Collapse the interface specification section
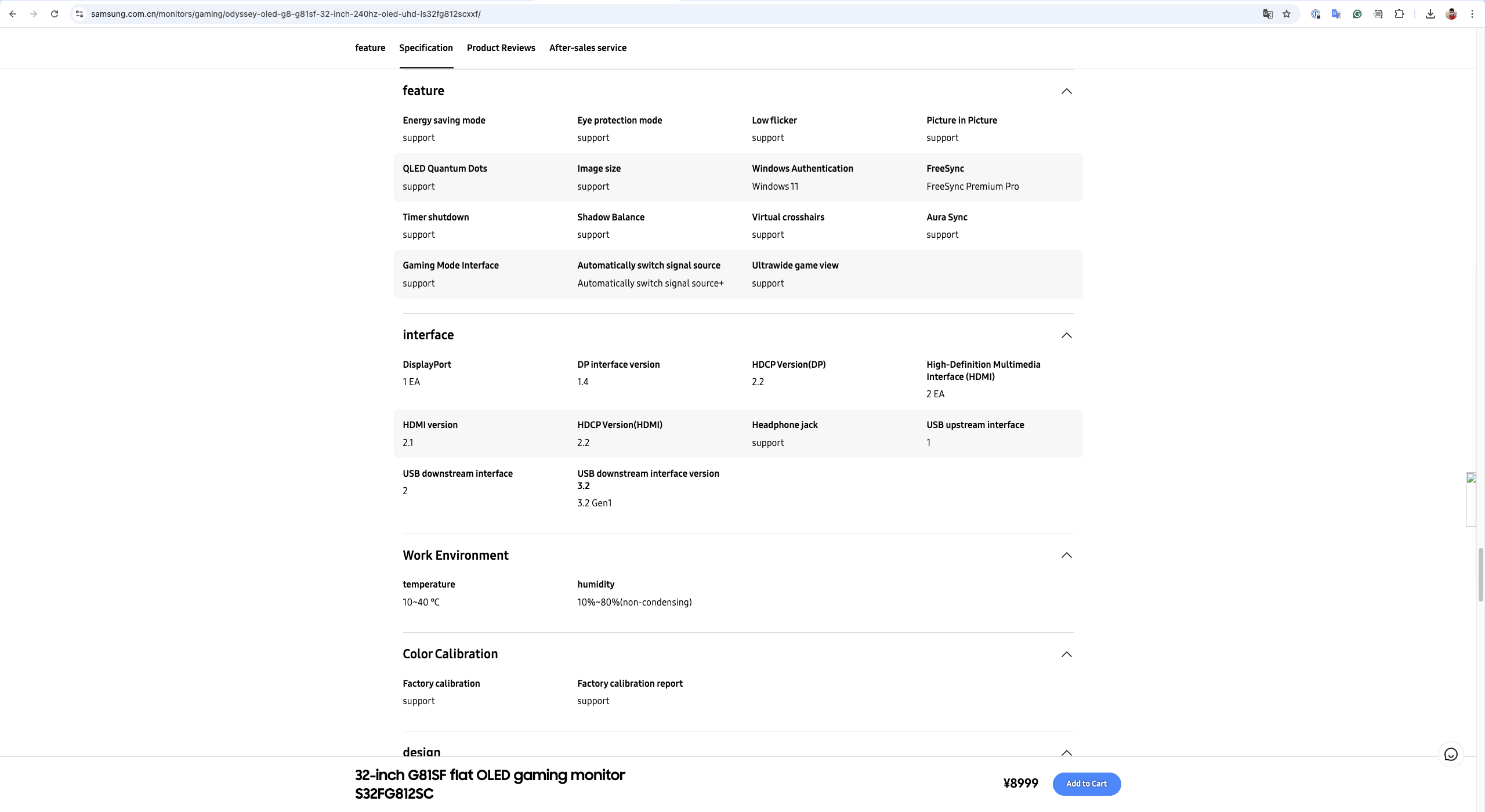This screenshot has height=812, width=1485. [1066, 335]
